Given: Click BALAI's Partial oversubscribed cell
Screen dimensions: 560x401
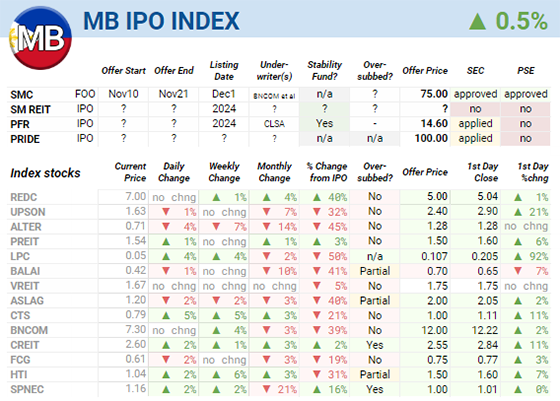Looking at the screenshot, I should click(375, 271).
